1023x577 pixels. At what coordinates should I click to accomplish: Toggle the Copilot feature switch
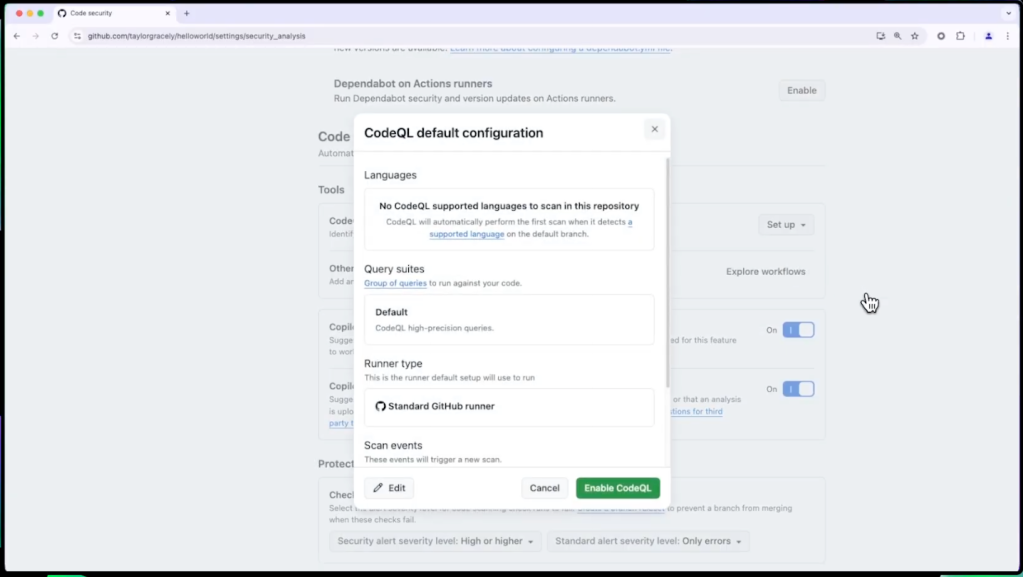tap(799, 329)
